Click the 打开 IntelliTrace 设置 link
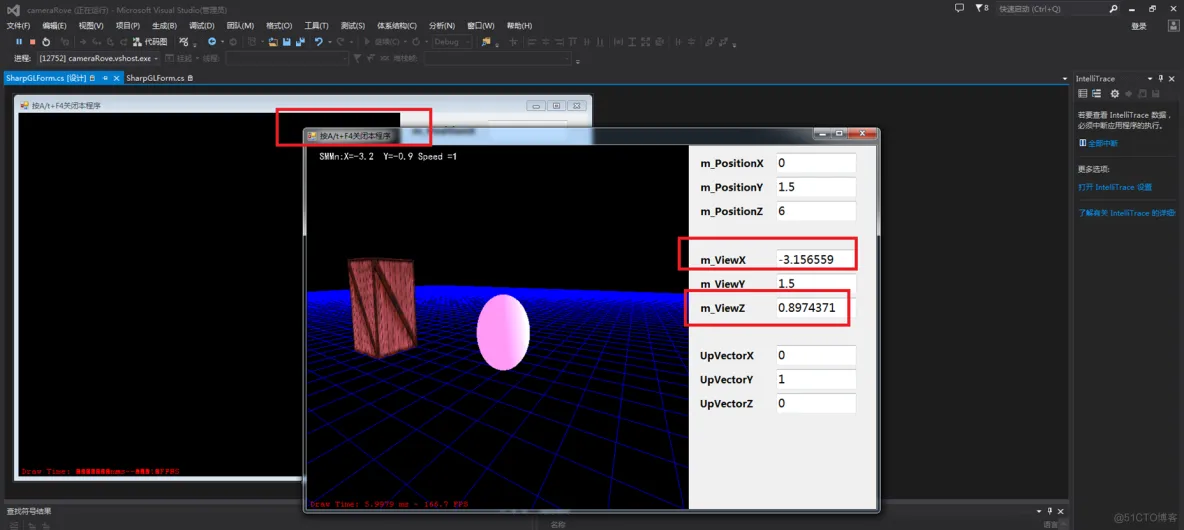 pos(1115,186)
